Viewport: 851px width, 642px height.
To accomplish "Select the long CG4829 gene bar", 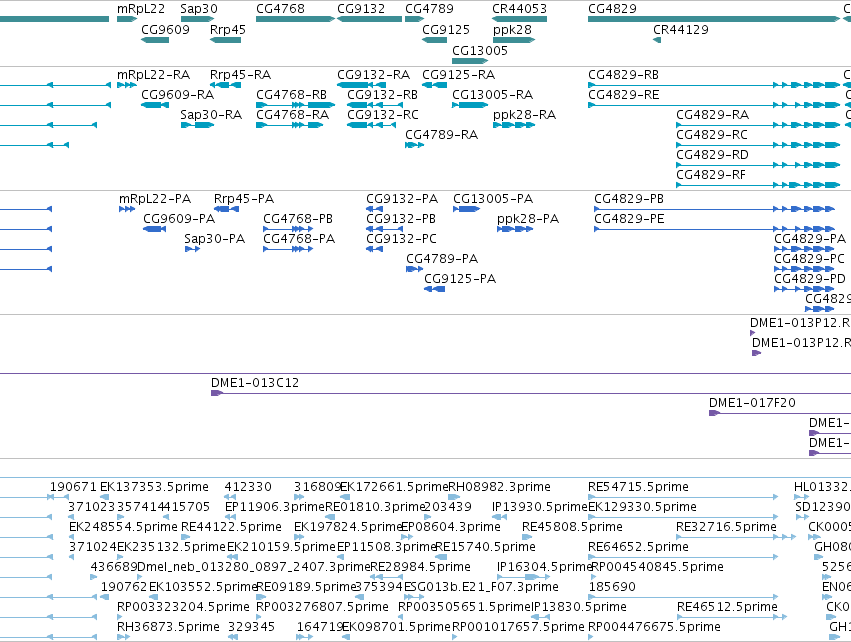I will (714, 19).
